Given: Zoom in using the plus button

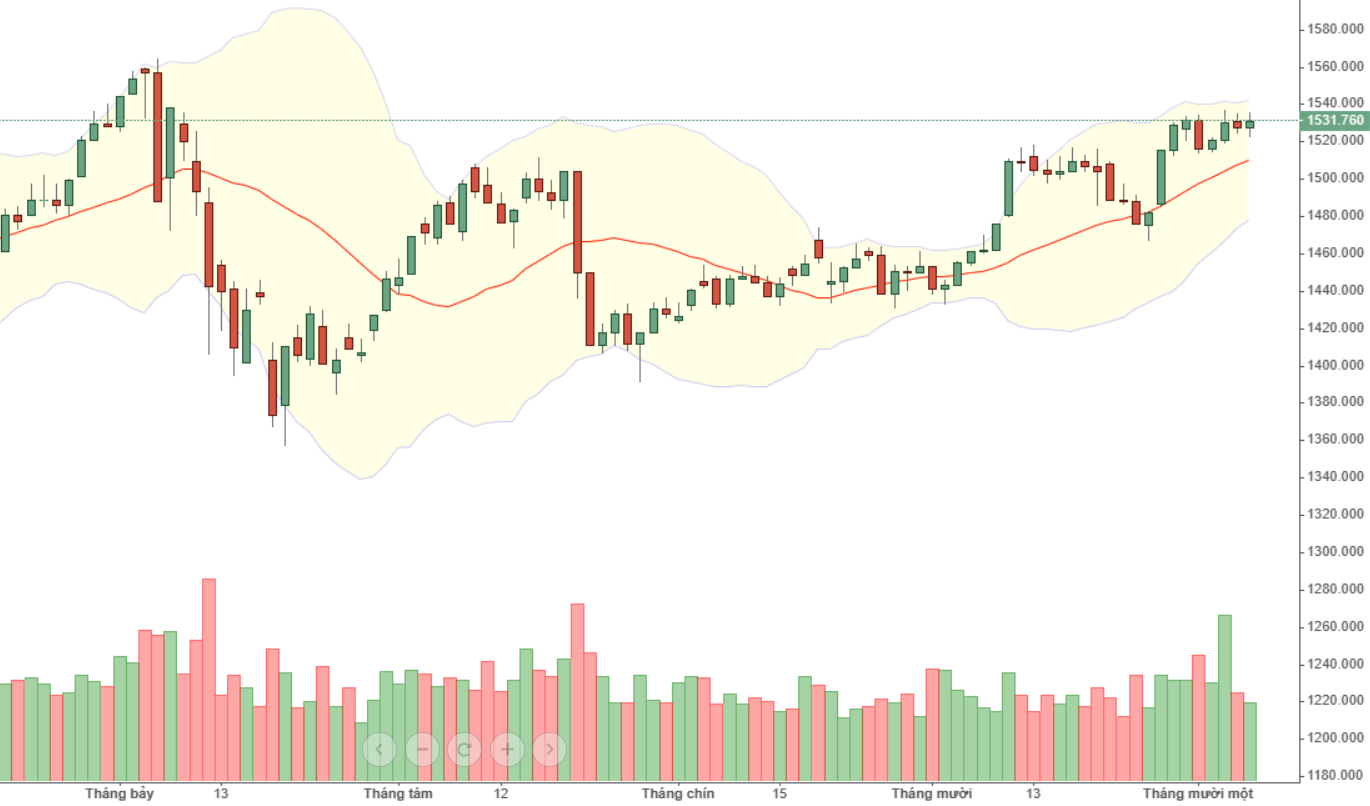Looking at the screenshot, I should [507, 748].
